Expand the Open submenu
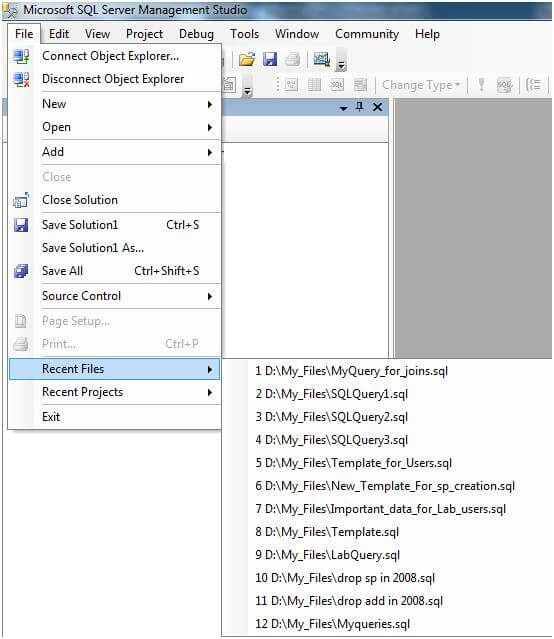The width and height of the screenshot is (554, 639). (x=115, y=128)
